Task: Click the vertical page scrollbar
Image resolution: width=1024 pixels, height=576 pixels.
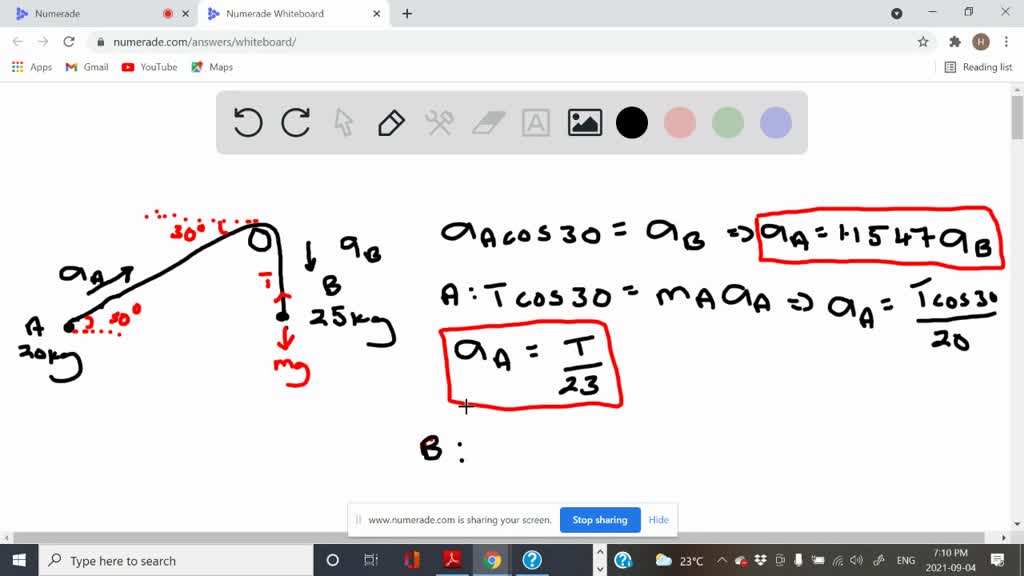Action: [1017, 118]
